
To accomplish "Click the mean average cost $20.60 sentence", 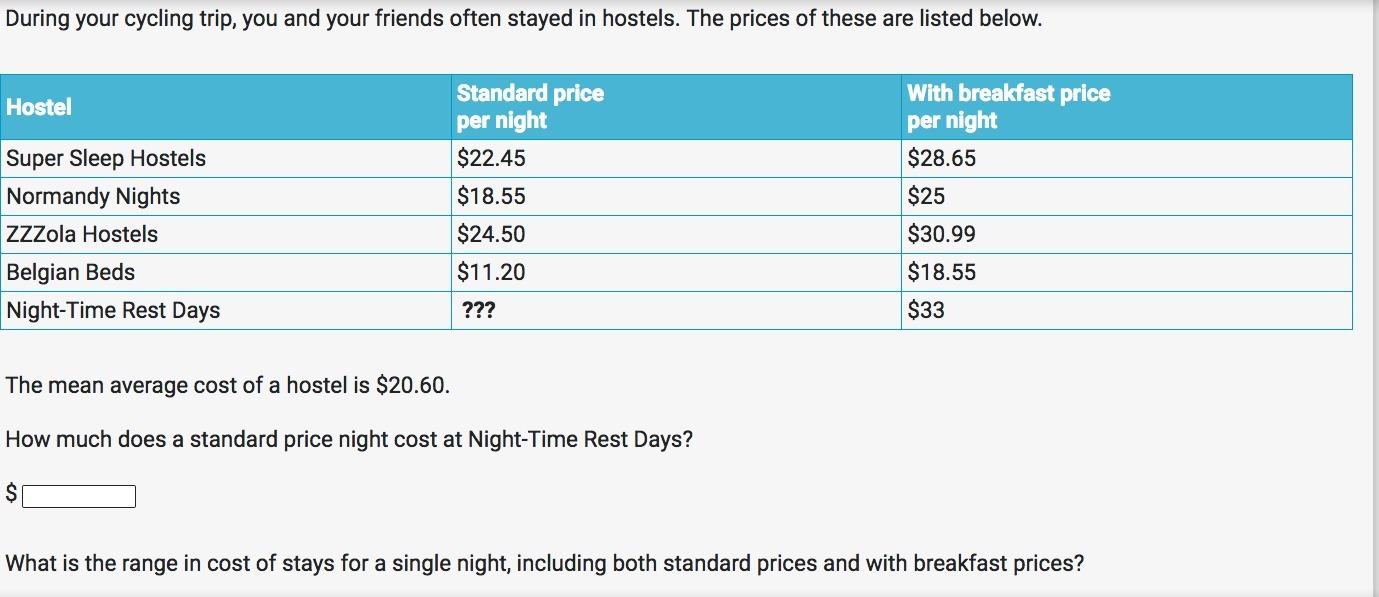I will [x=228, y=385].
